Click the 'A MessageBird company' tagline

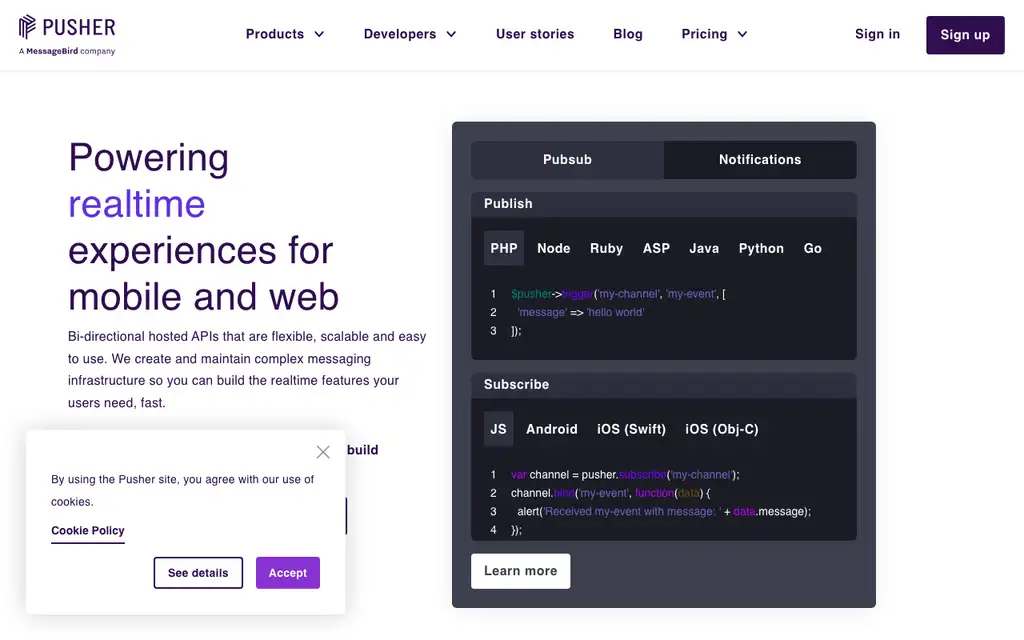coord(67,51)
